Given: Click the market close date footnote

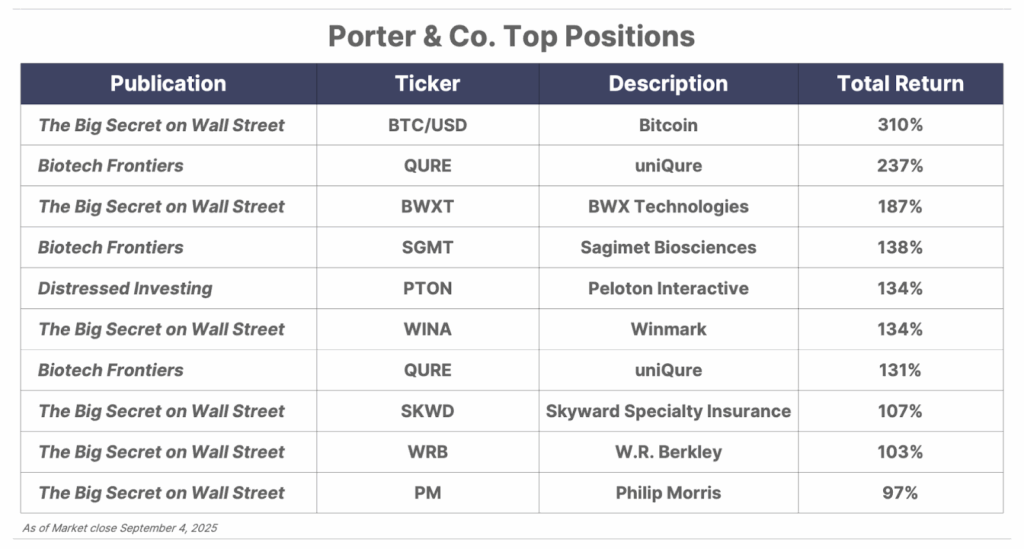Looking at the screenshot, I should [120, 527].
